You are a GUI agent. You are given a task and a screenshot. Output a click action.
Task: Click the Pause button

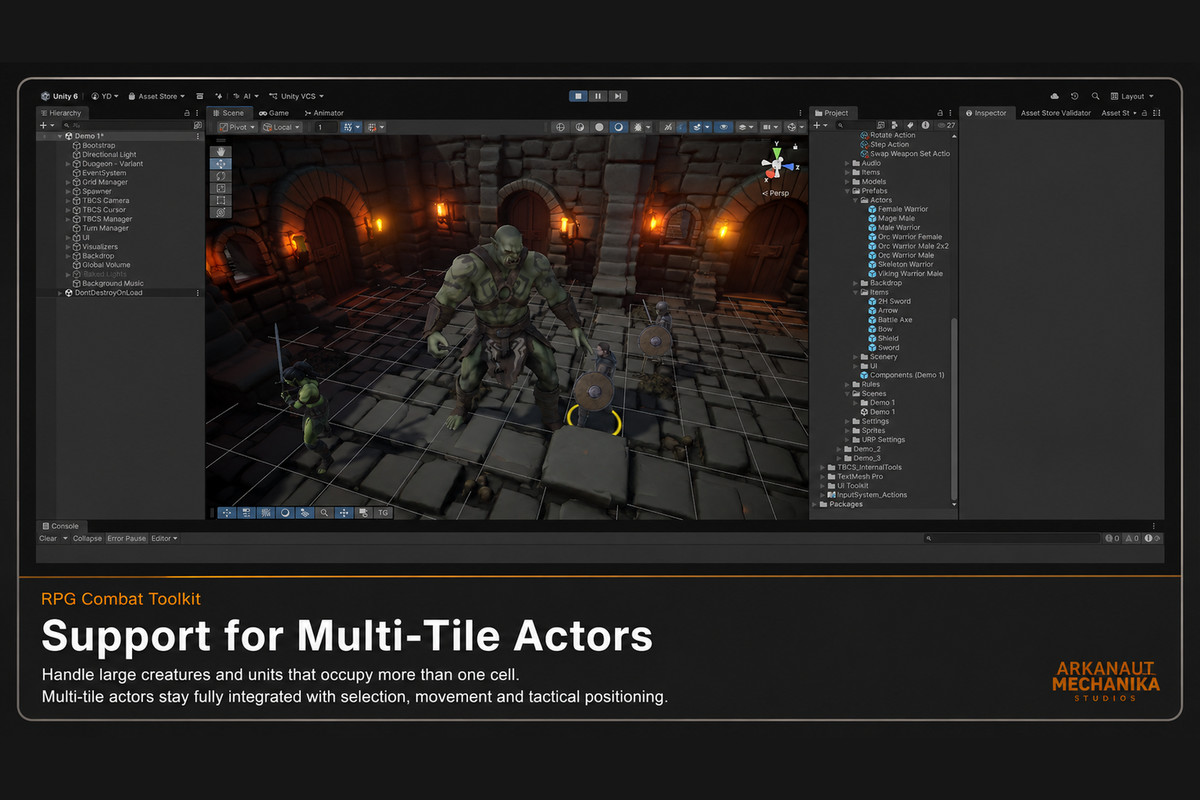pos(598,96)
